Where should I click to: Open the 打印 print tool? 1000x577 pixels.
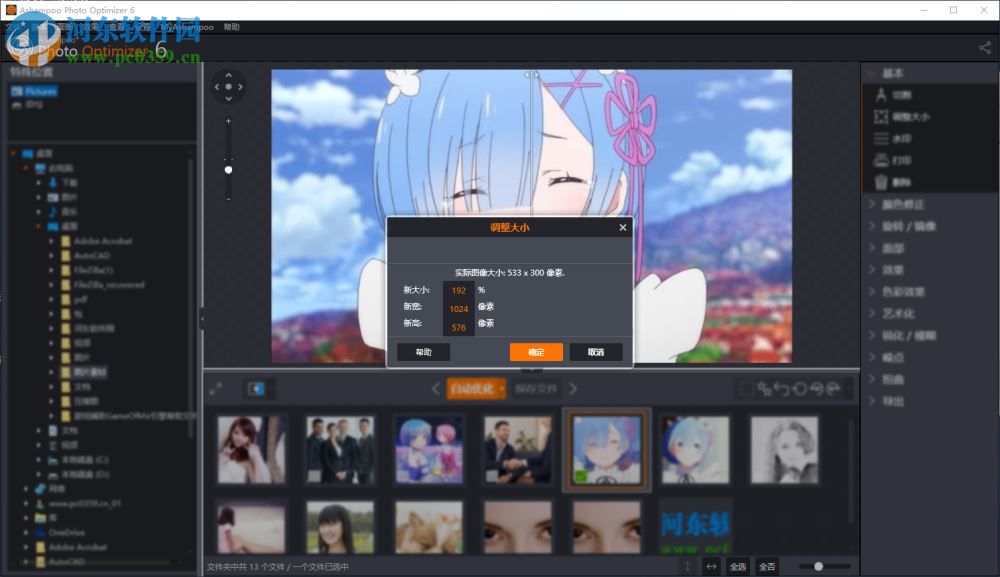click(x=903, y=160)
